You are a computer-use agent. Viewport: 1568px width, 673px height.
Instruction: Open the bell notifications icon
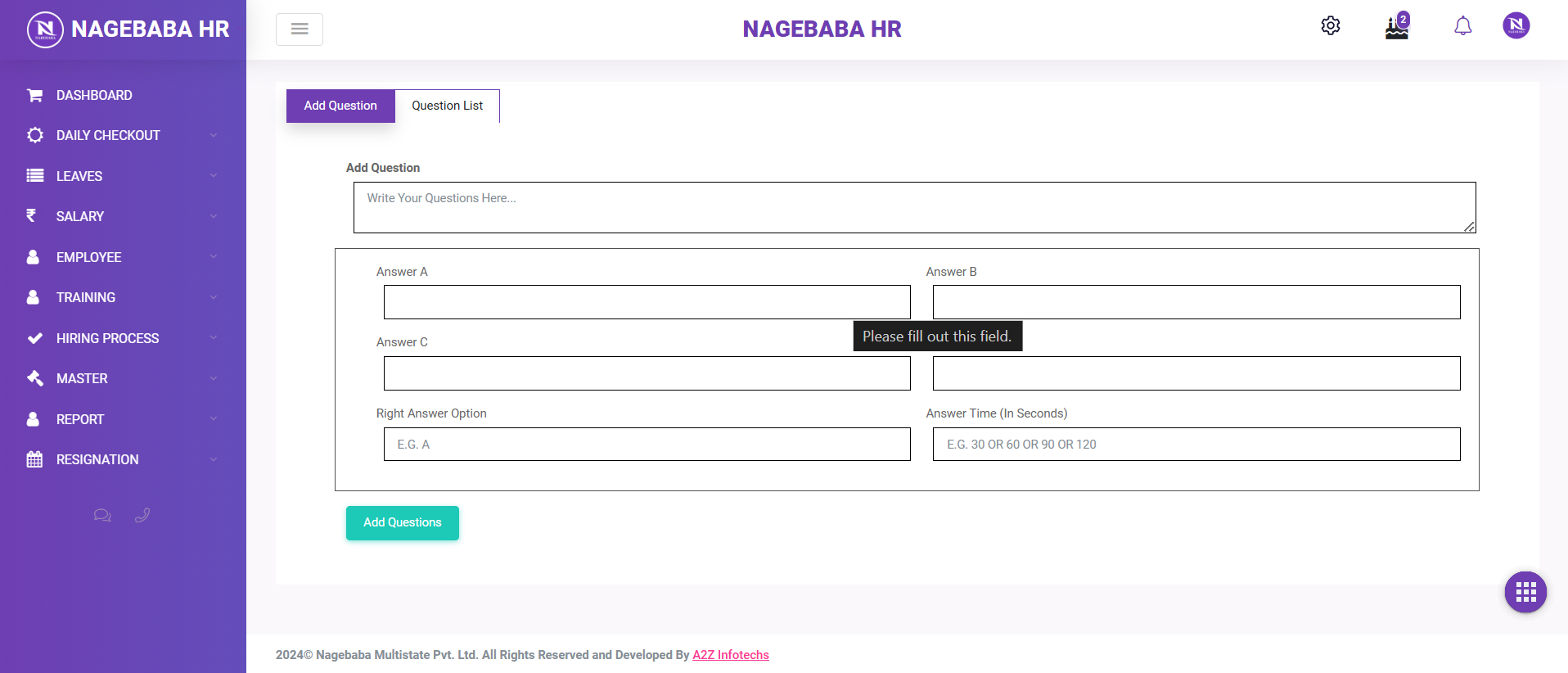(1462, 26)
